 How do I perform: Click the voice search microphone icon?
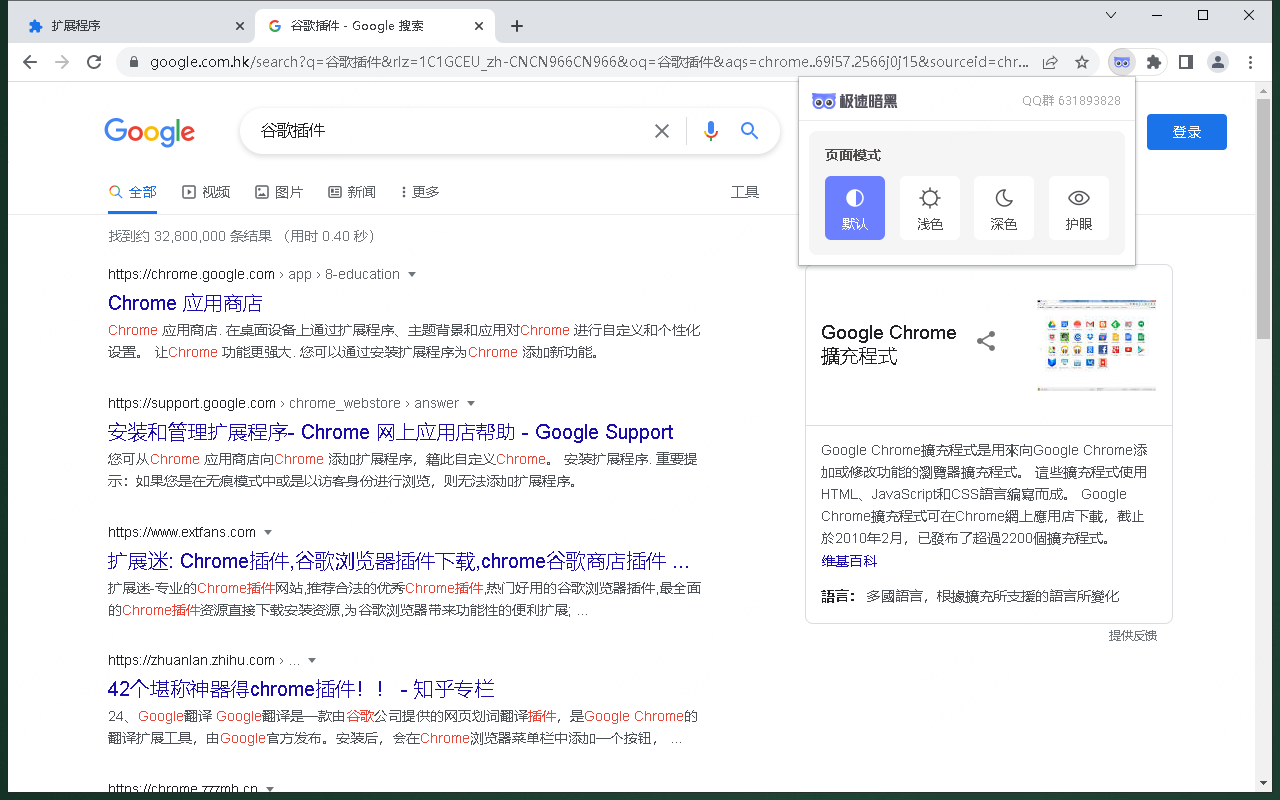tap(710, 130)
